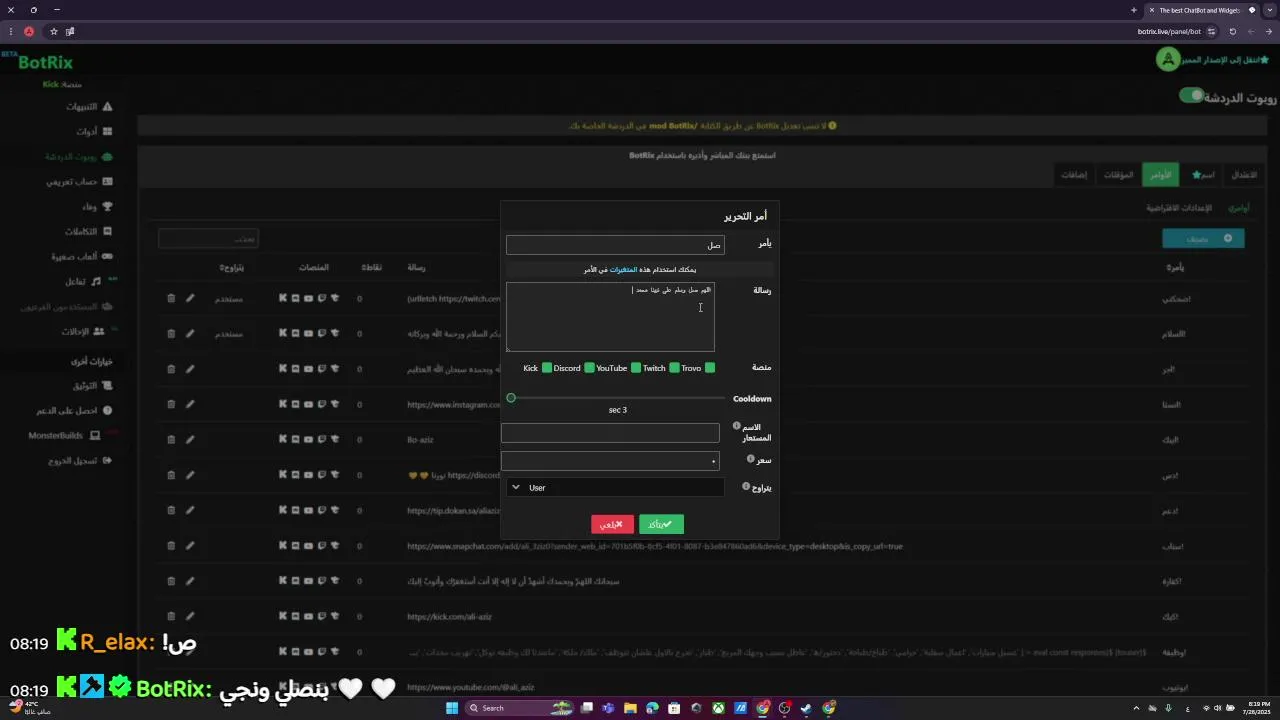Screen dimensions: 1280x720
Task: Adjust the Cooldown slider handle
Action: pyautogui.click(x=511, y=398)
